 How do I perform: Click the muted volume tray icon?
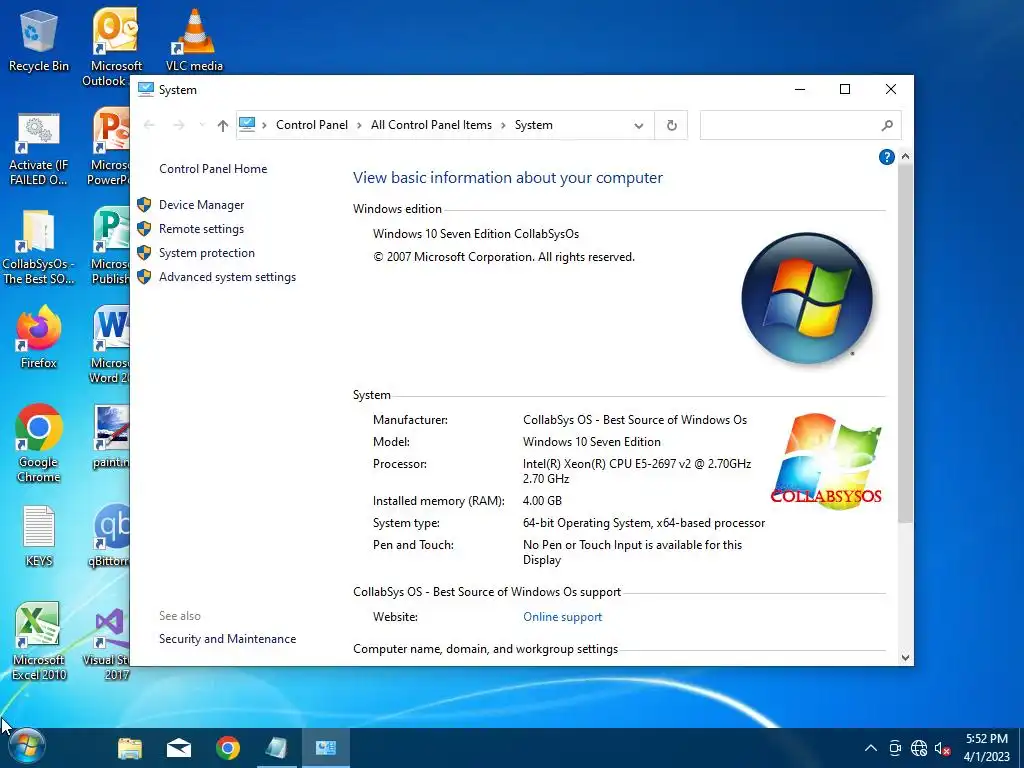(x=942, y=748)
